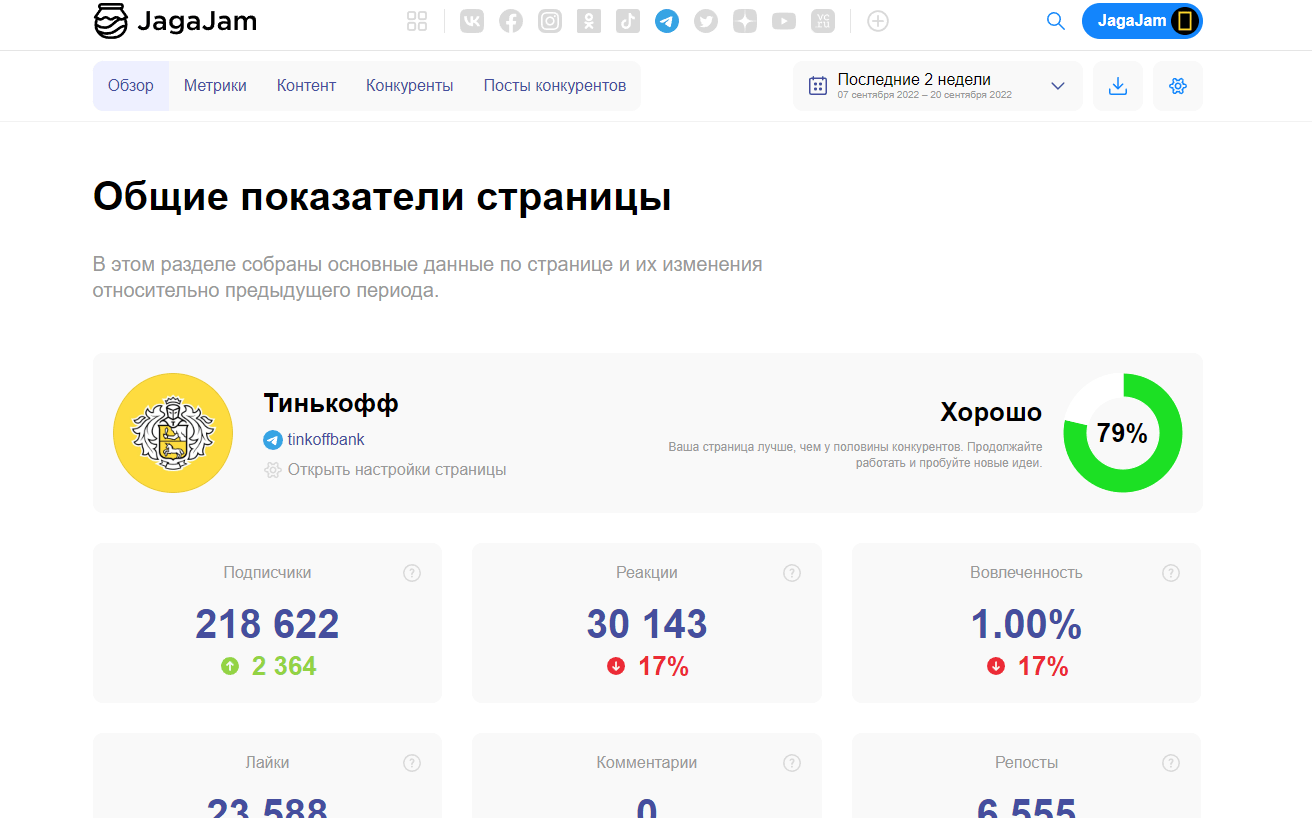Select the TikTok network icon
The height and width of the screenshot is (818, 1312).
tap(628, 21)
